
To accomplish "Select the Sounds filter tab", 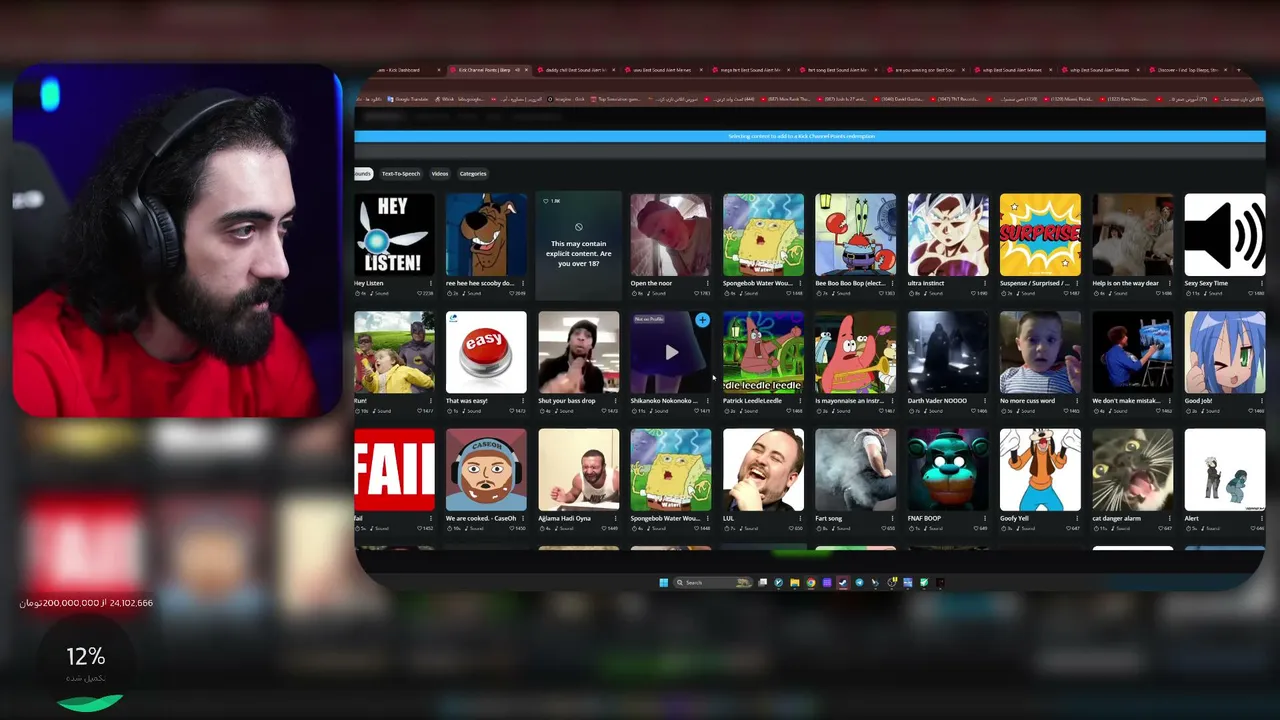I will [362, 174].
